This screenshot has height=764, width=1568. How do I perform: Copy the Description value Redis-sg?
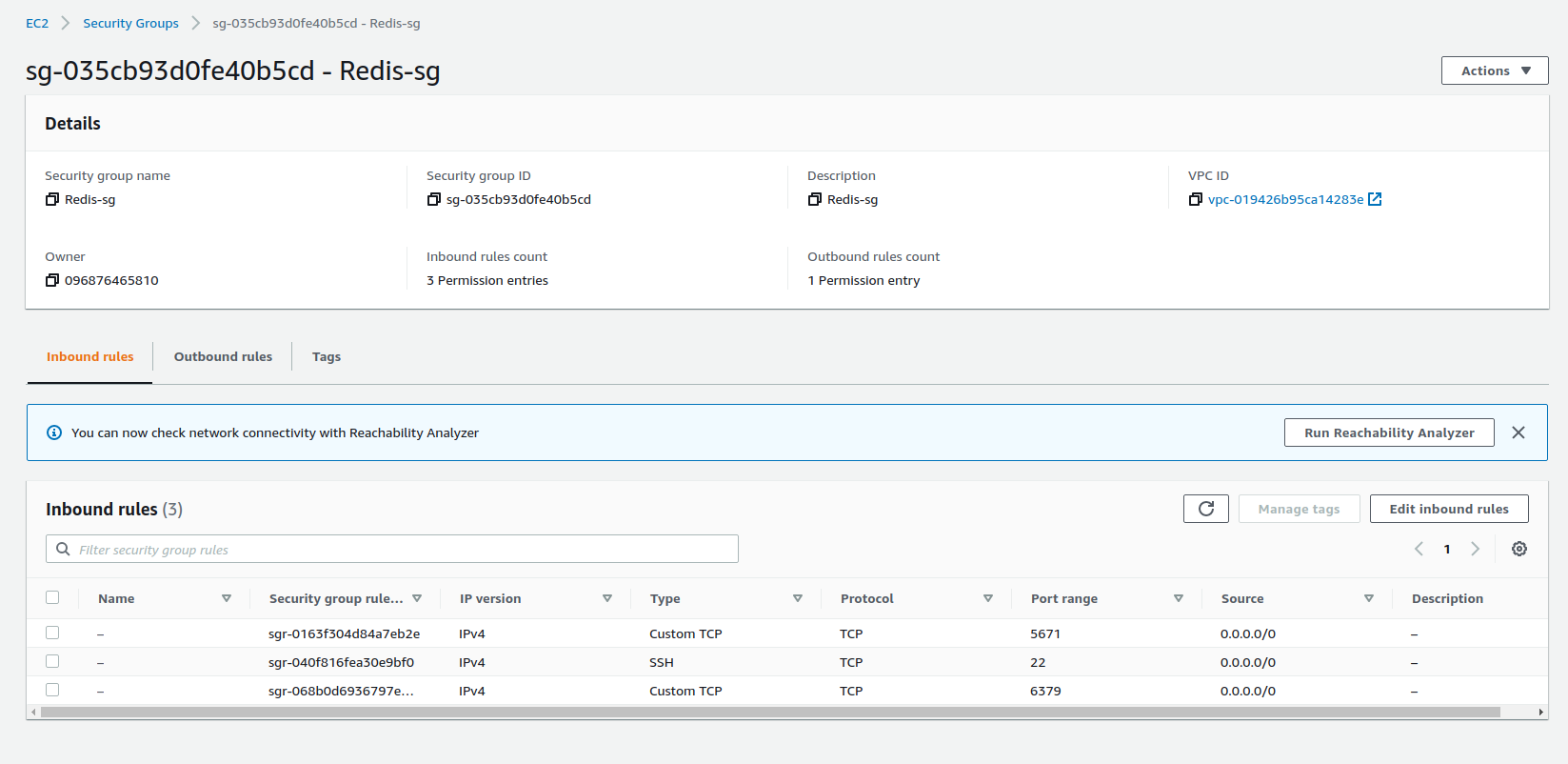coord(815,199)
